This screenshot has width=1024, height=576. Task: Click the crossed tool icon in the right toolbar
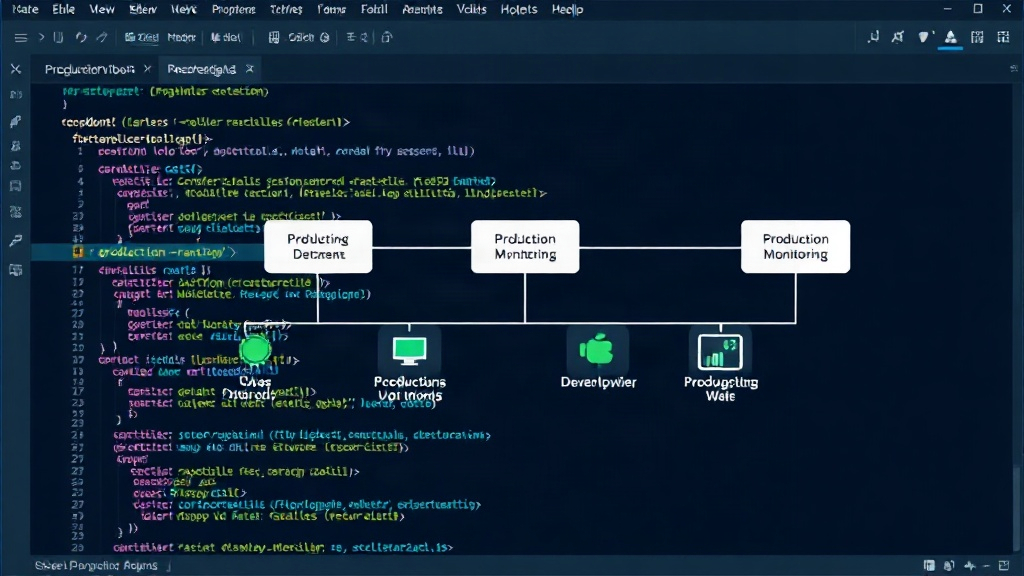click(x=898, y=37)
